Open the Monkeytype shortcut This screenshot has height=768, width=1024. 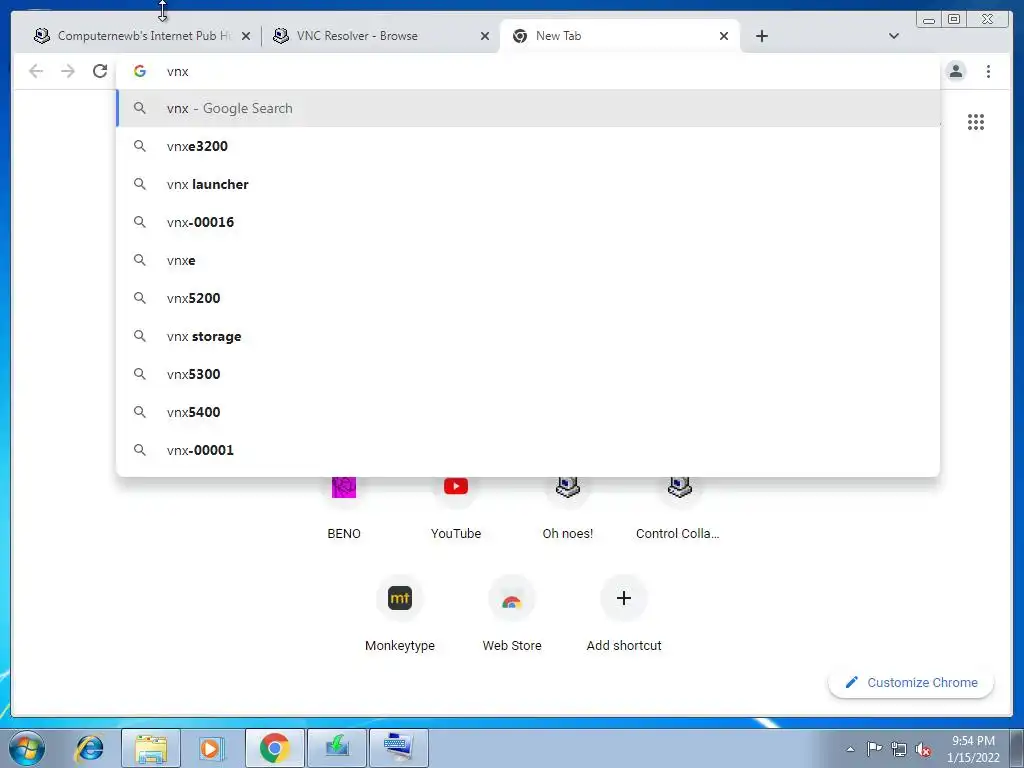click(400, 614)
